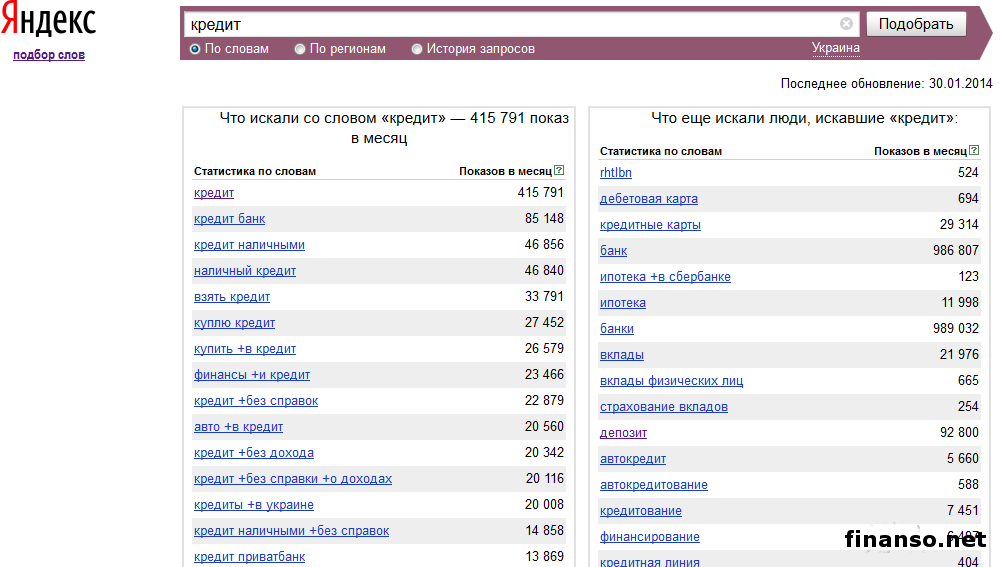Open the Украина region selector
1001x567 pixels.
tap(835, 48)
